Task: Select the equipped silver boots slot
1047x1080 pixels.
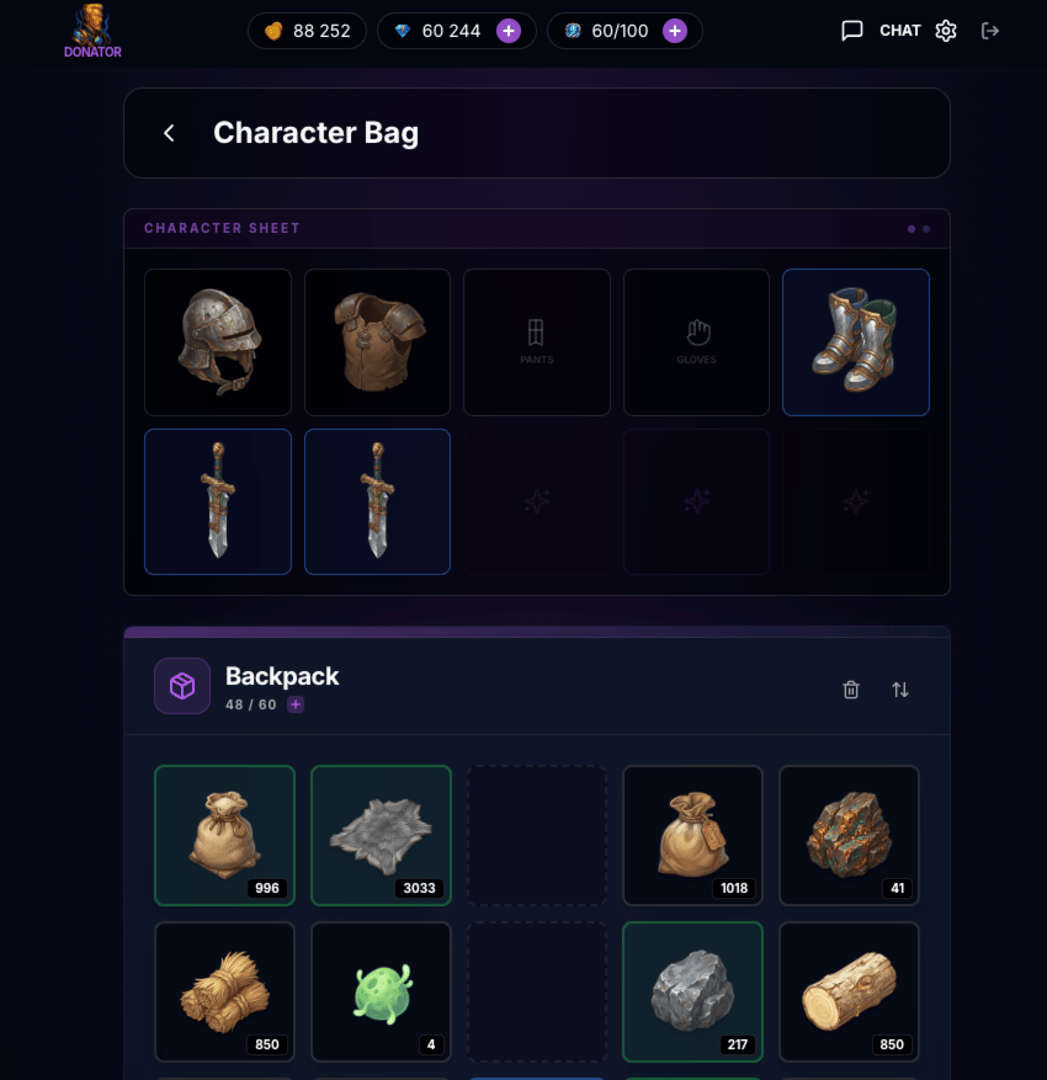Action: tap(856, 342)
